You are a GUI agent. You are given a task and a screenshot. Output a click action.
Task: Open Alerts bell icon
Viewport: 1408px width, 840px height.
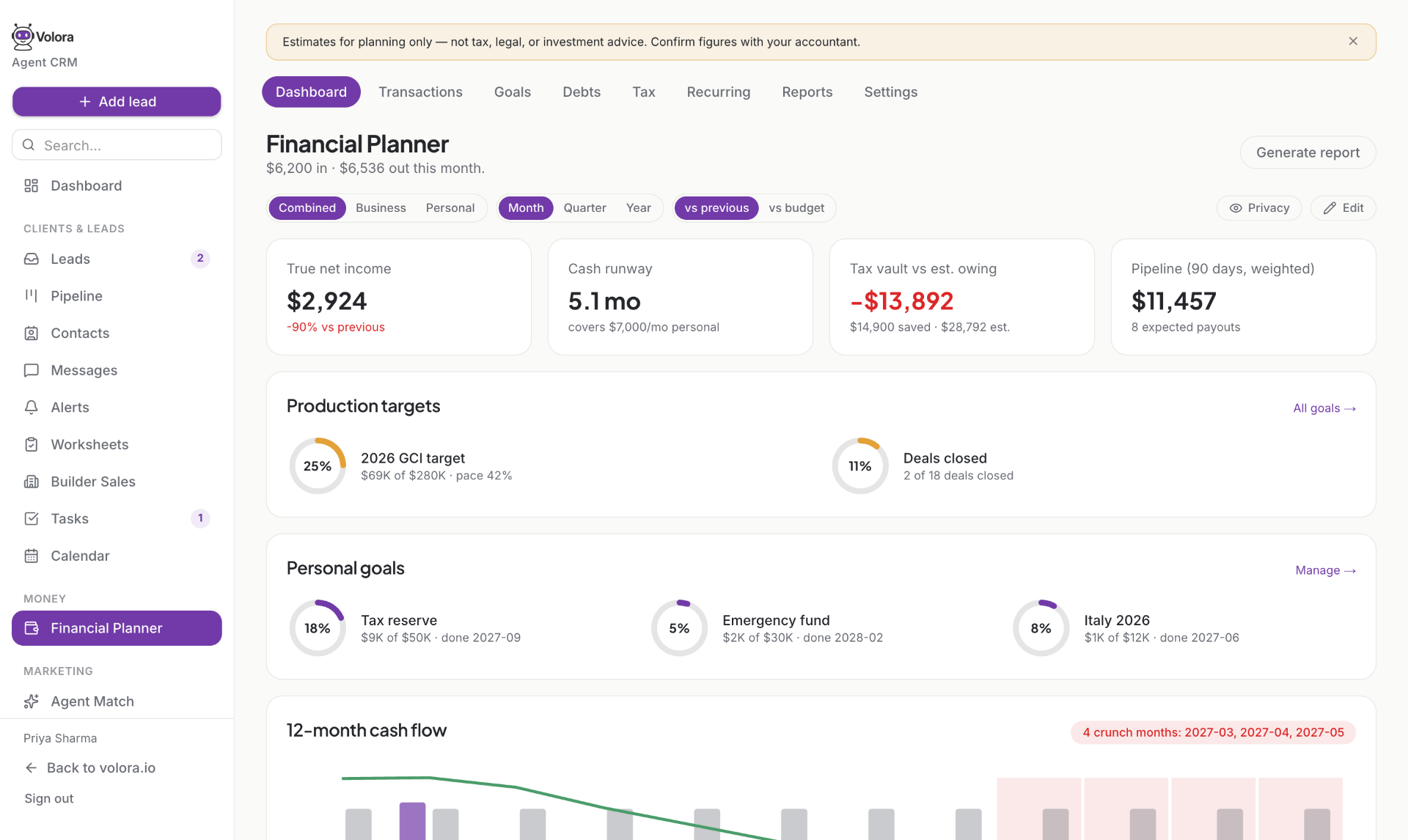coord(31,407)
